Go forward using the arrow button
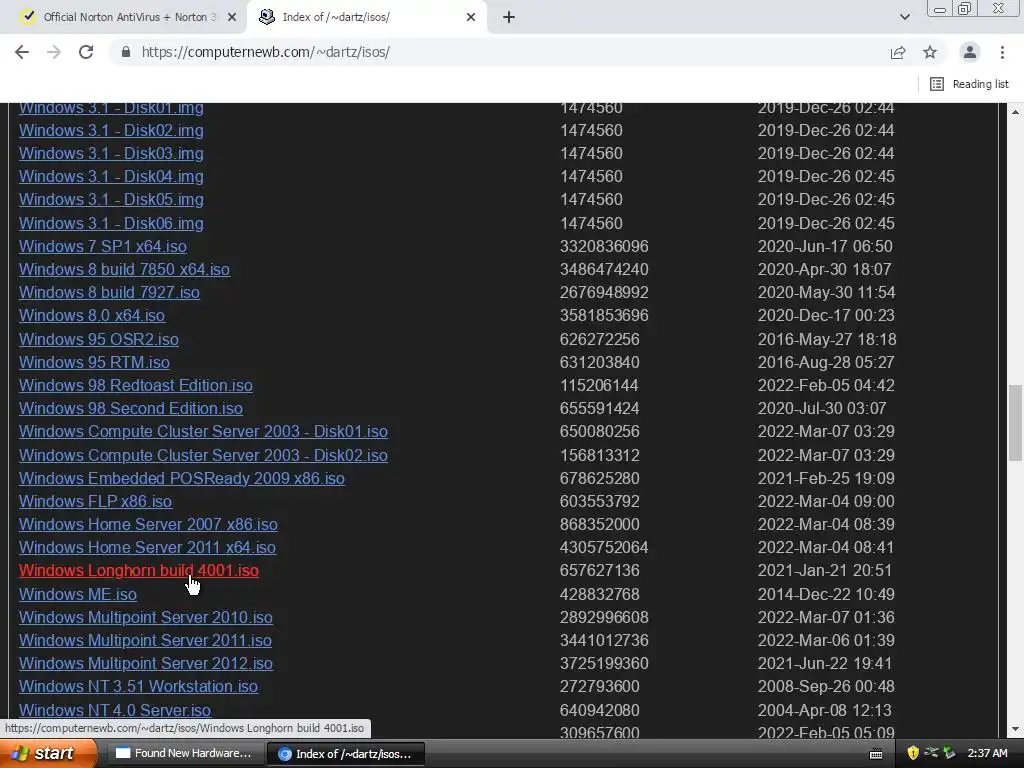The image size is (1024, 768). click(x=54, y=52)
